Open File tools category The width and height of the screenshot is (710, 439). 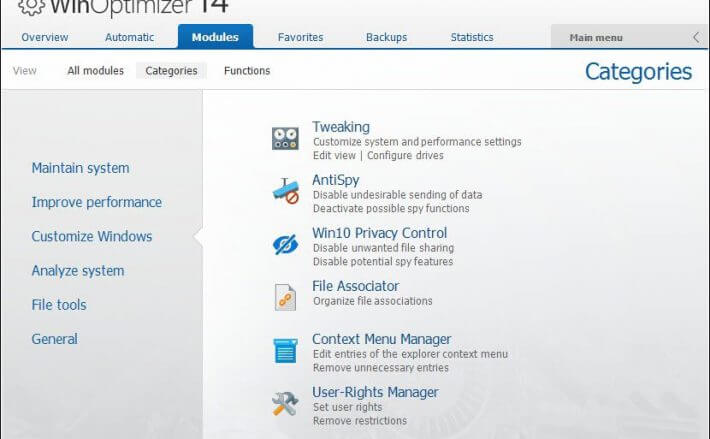pyautogui.click(x=59, y=305)
